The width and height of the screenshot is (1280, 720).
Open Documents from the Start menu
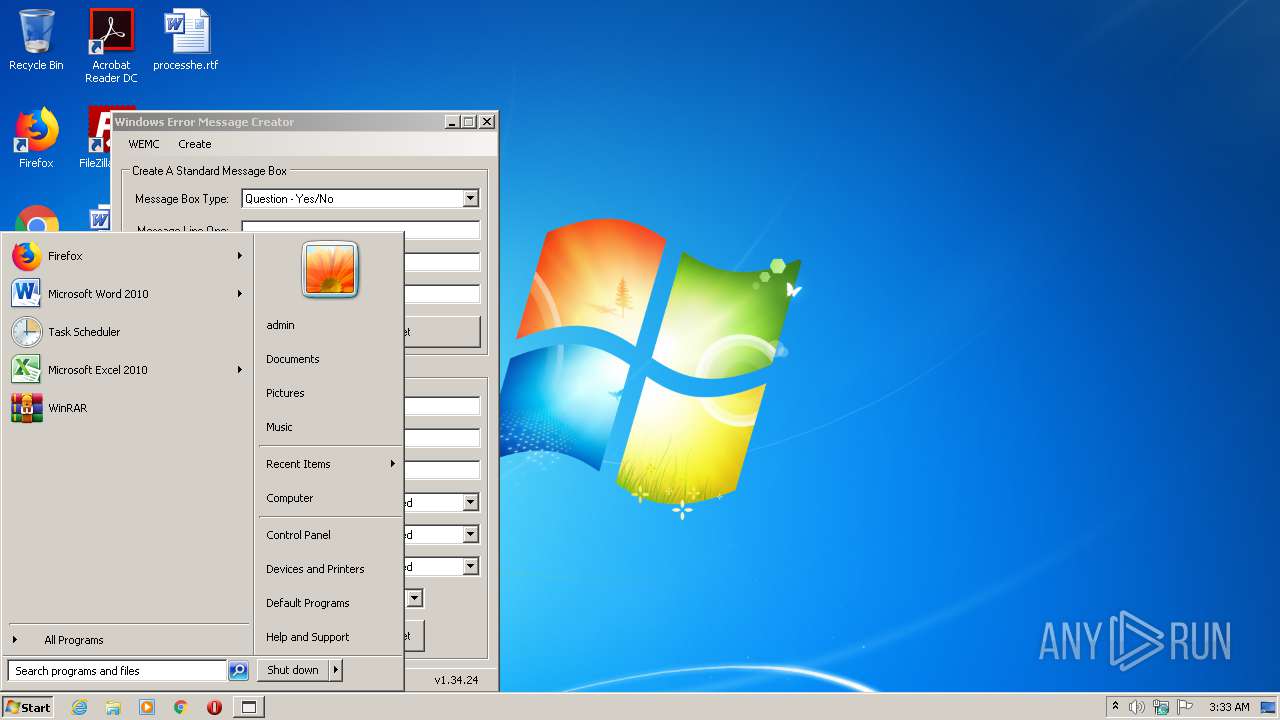click(x=330, y=359)
